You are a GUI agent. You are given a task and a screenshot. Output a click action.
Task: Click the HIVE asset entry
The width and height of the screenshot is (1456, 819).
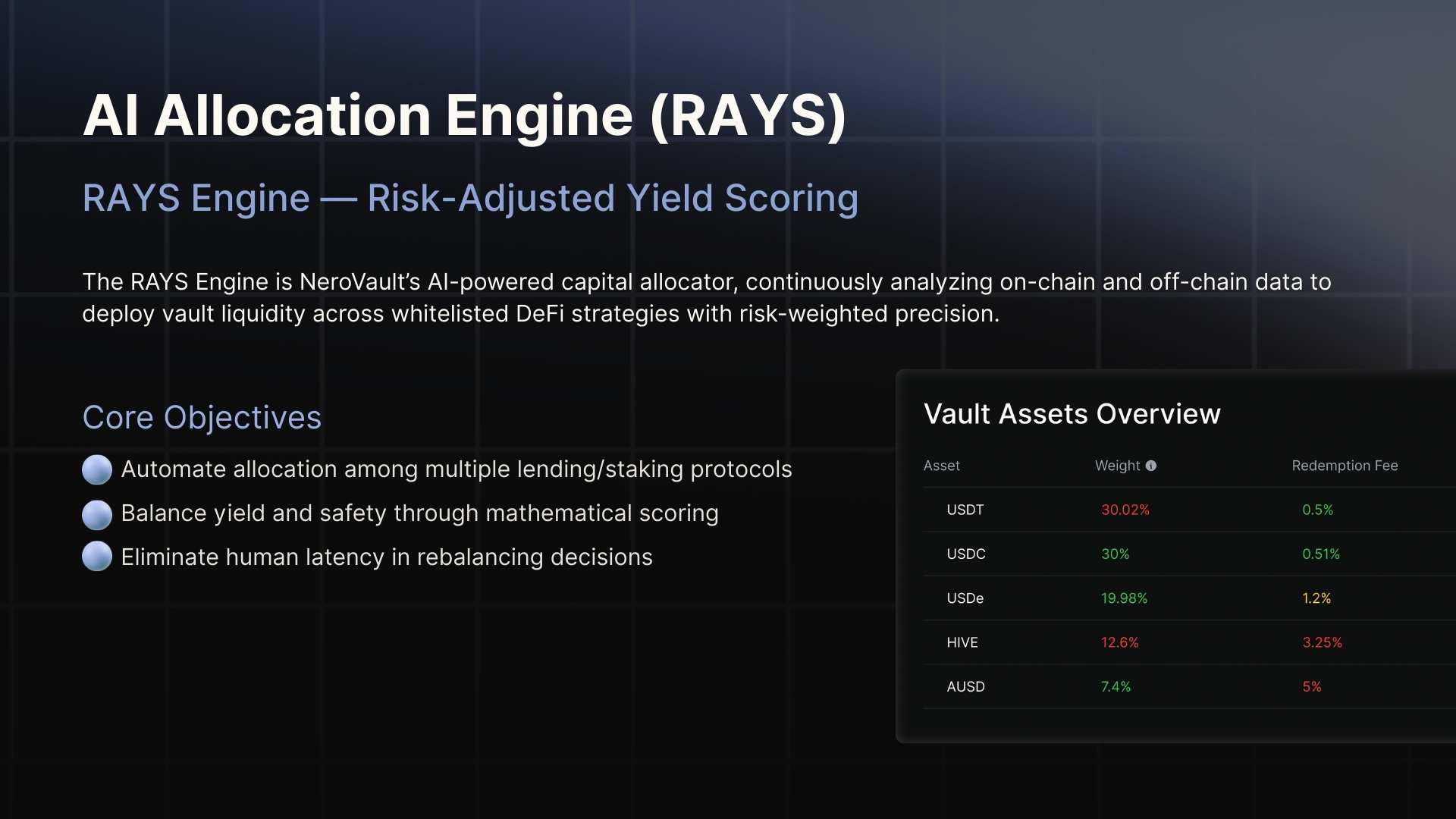point(962,642)
